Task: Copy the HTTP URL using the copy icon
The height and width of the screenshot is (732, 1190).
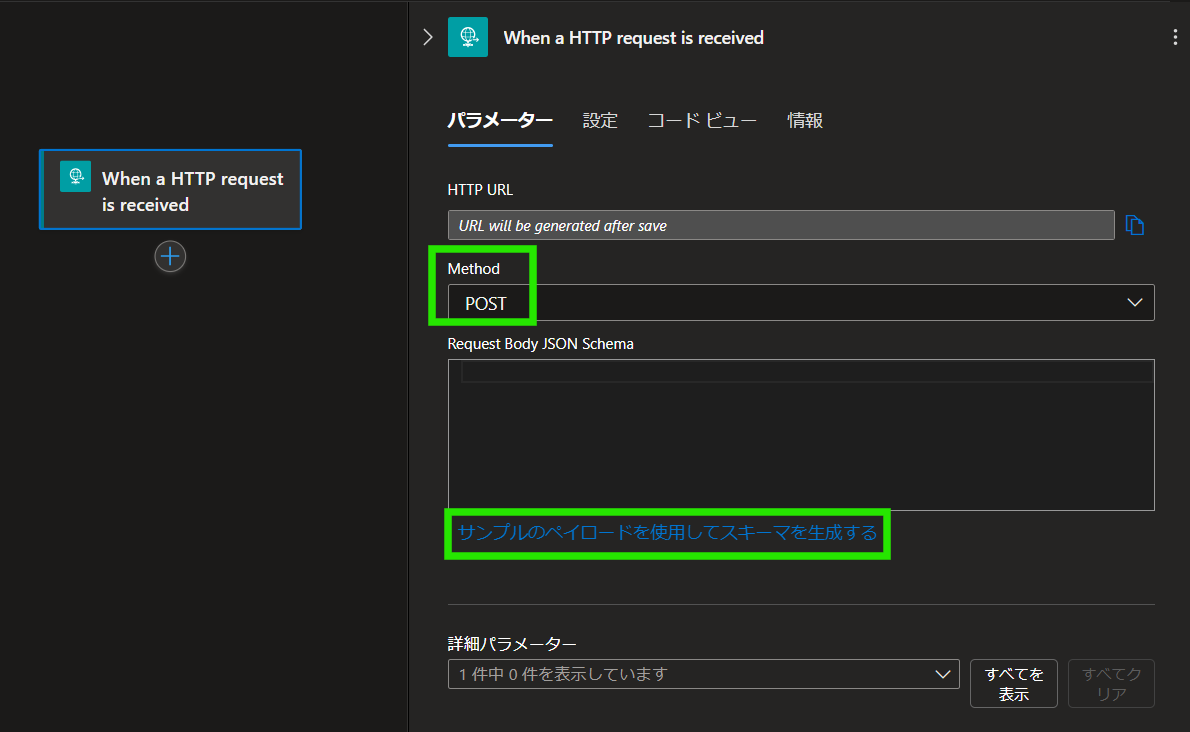Action: point(1135,225)
